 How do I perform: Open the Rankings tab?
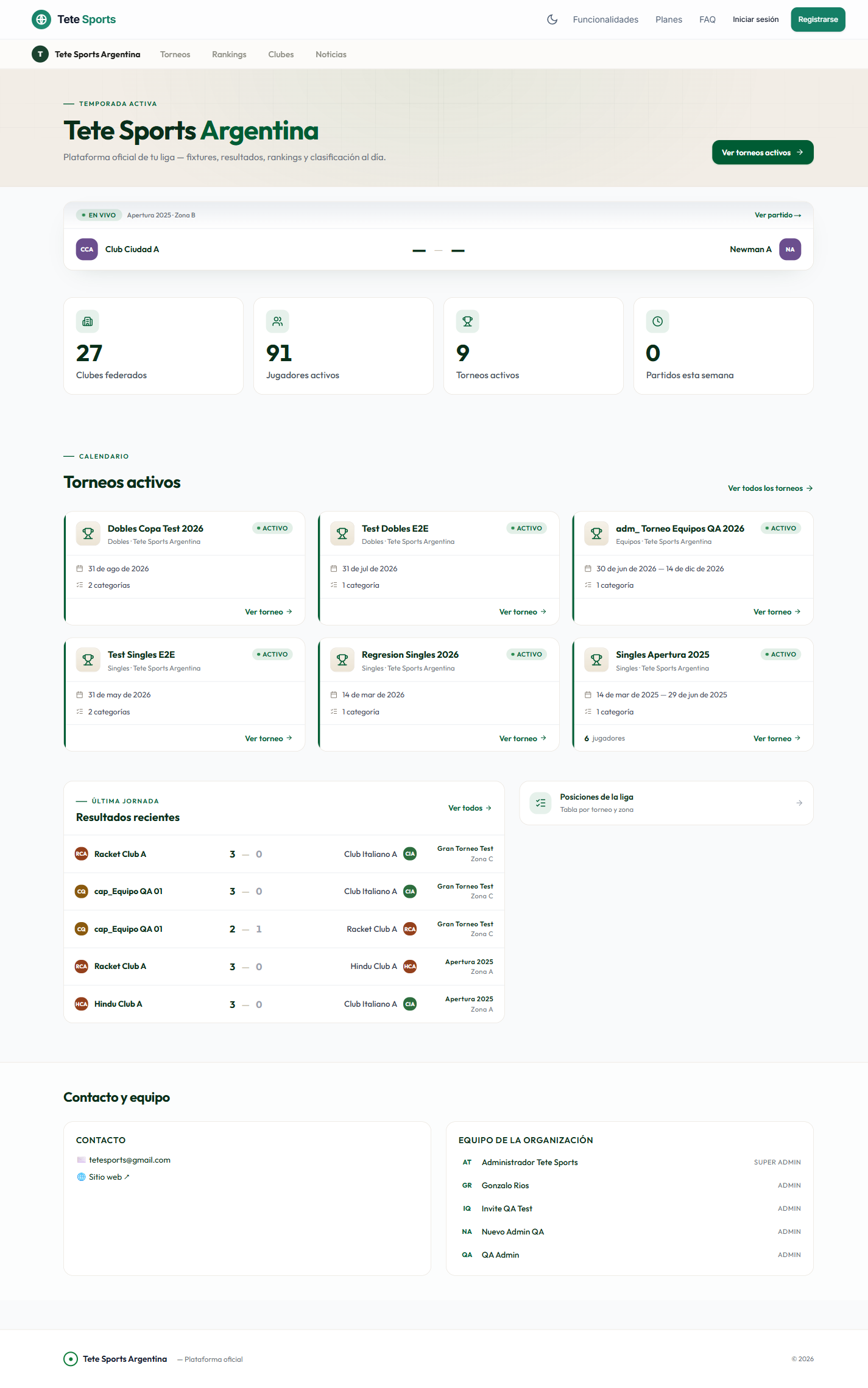pos(229,54)
